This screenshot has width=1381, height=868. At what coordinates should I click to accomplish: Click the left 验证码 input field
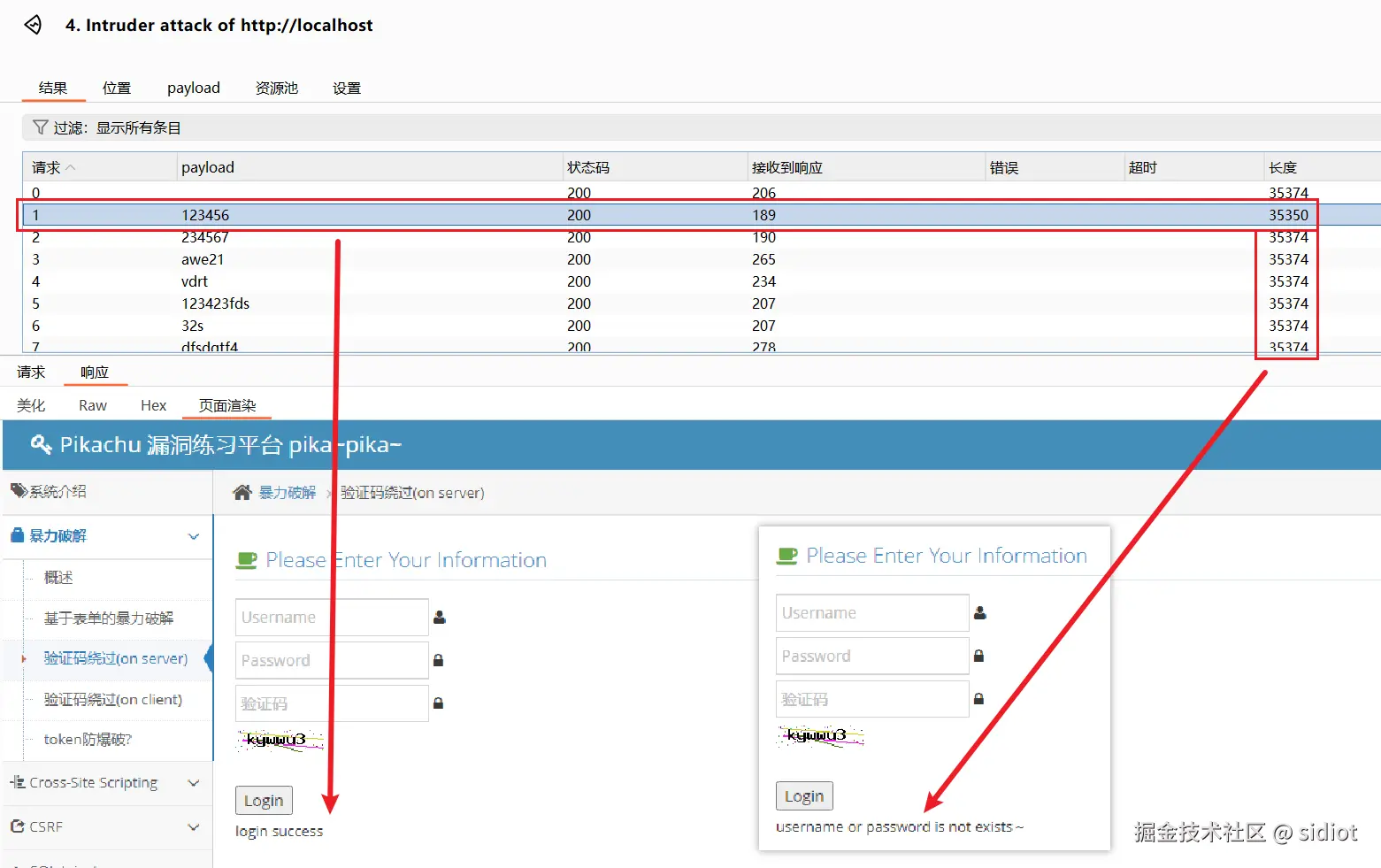click(x=332, y=703)
